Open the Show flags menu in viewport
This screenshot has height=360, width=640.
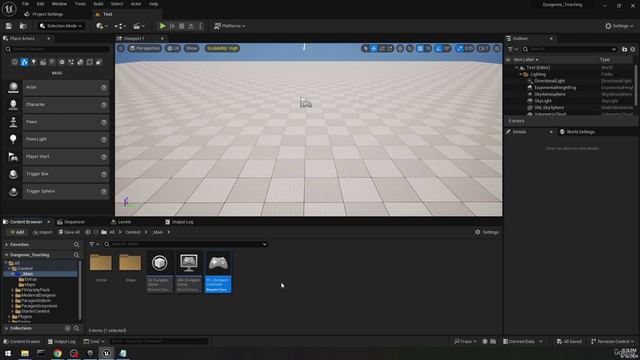click(x=191, y=48)
